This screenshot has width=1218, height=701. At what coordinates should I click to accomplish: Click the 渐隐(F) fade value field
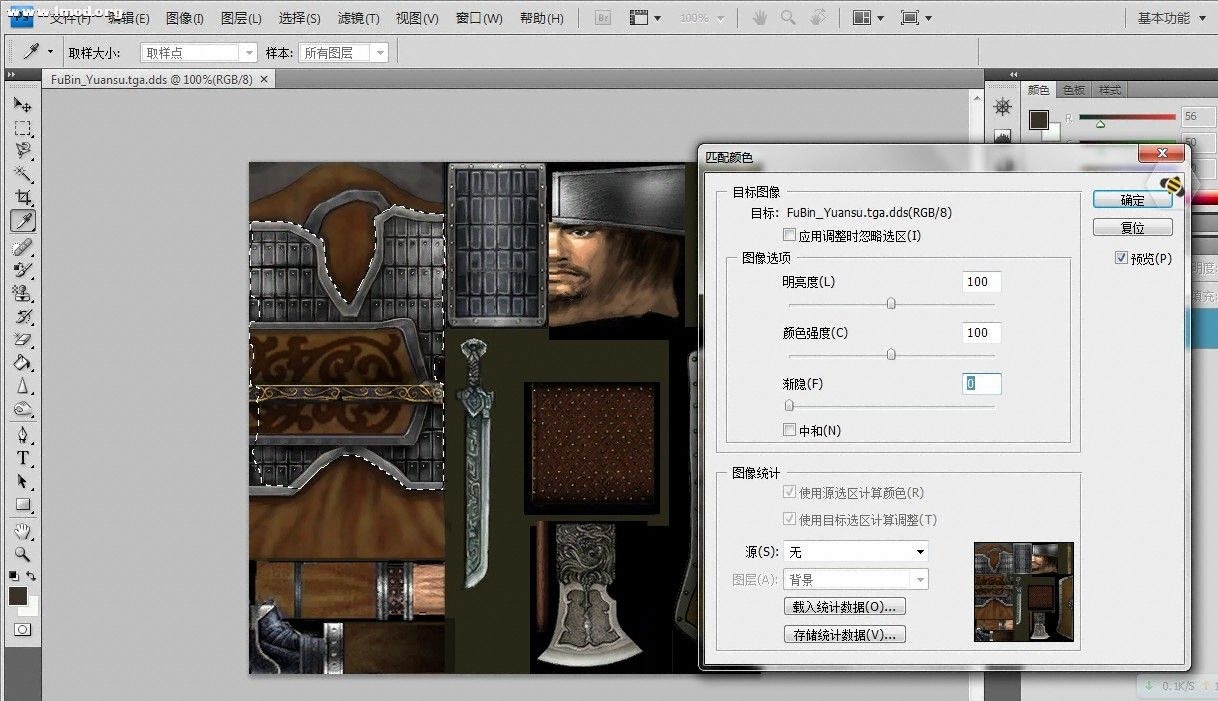981,384
